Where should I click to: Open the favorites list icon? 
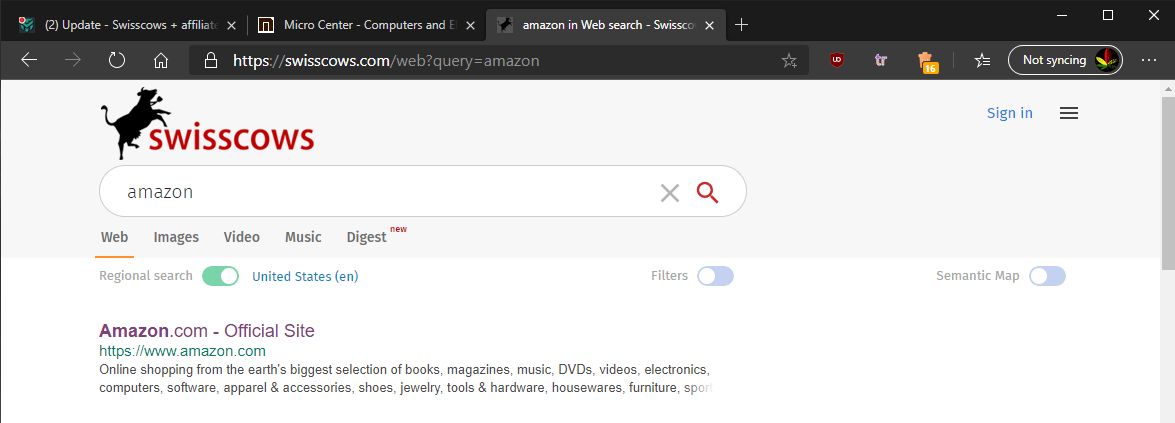click(x=982, y=60)
